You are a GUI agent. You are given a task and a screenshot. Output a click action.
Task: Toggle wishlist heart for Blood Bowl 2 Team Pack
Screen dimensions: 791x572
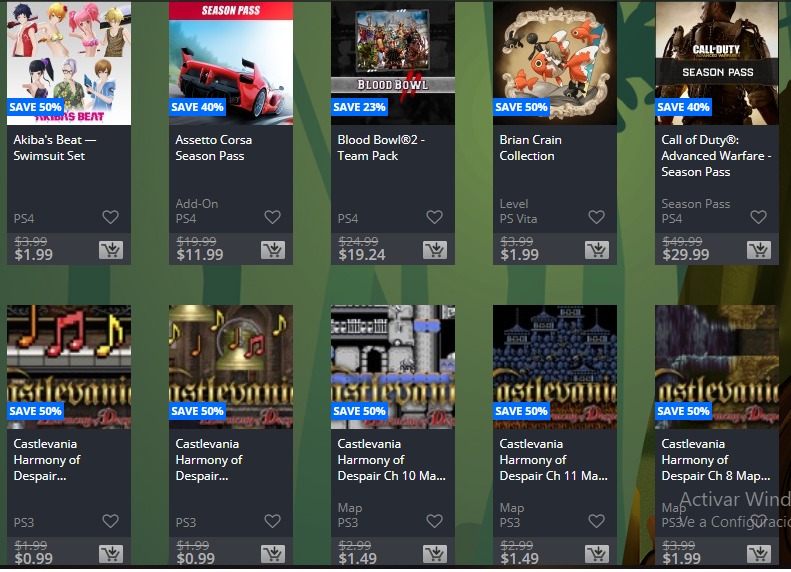[434, 217]
